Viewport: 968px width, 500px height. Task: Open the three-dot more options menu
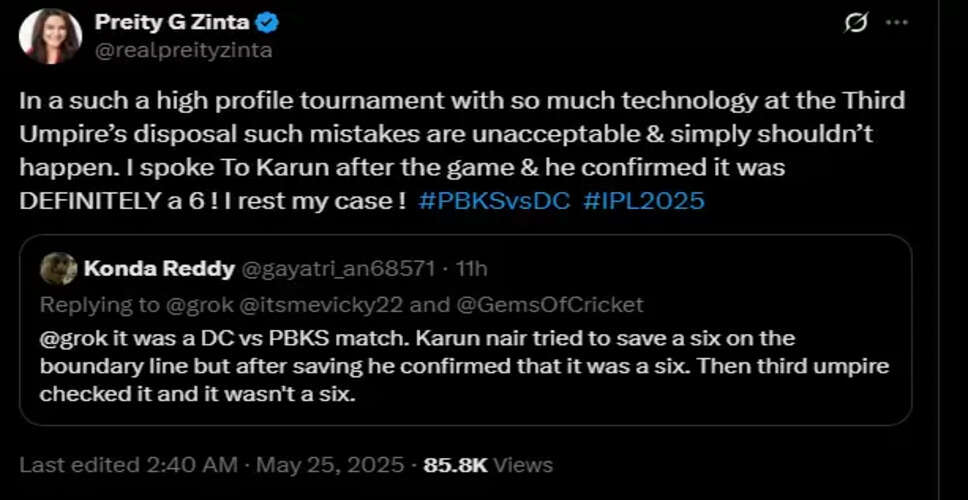tap(897, 22)
